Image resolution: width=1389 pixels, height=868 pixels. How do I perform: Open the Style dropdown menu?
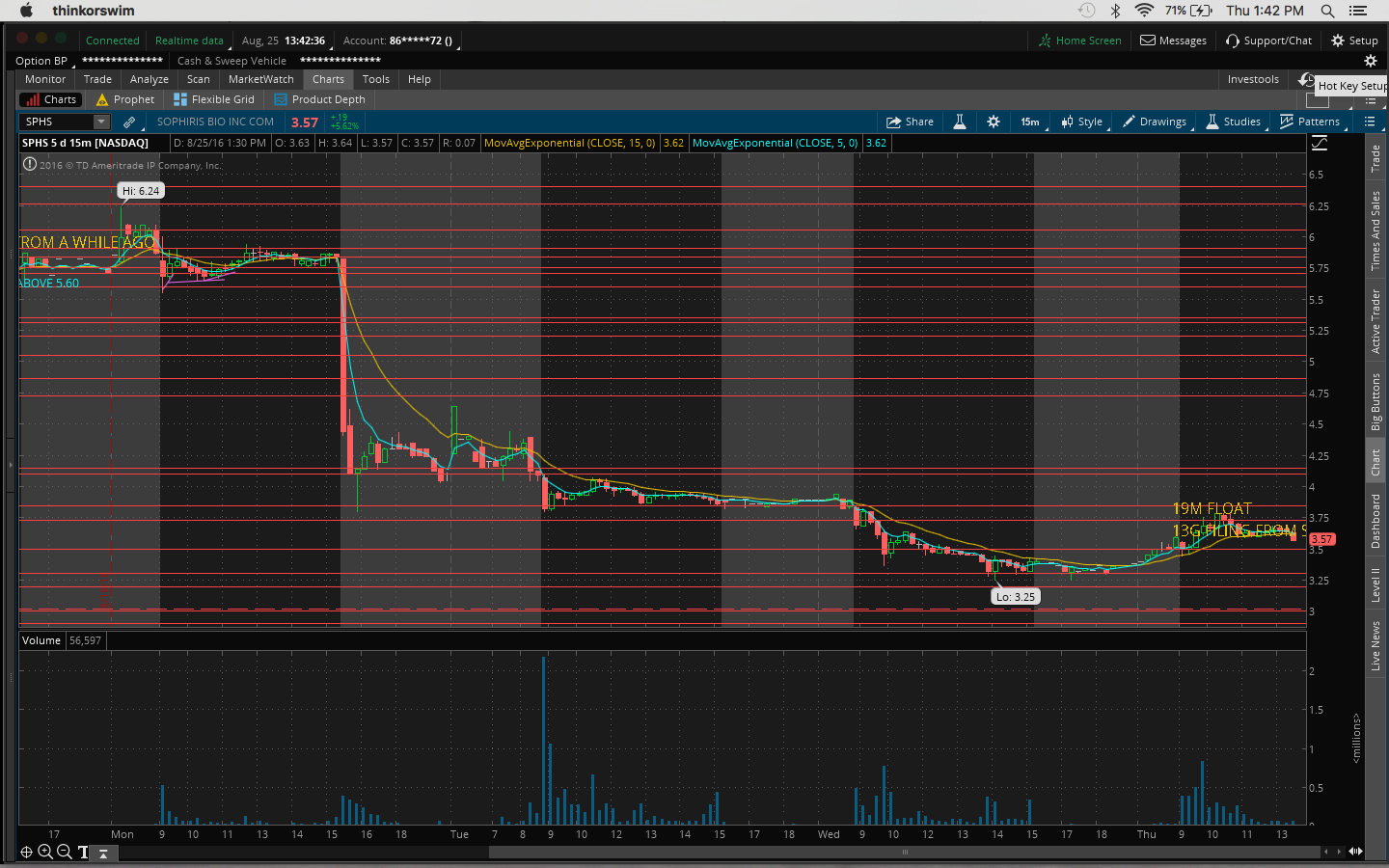coord(1082,122)
